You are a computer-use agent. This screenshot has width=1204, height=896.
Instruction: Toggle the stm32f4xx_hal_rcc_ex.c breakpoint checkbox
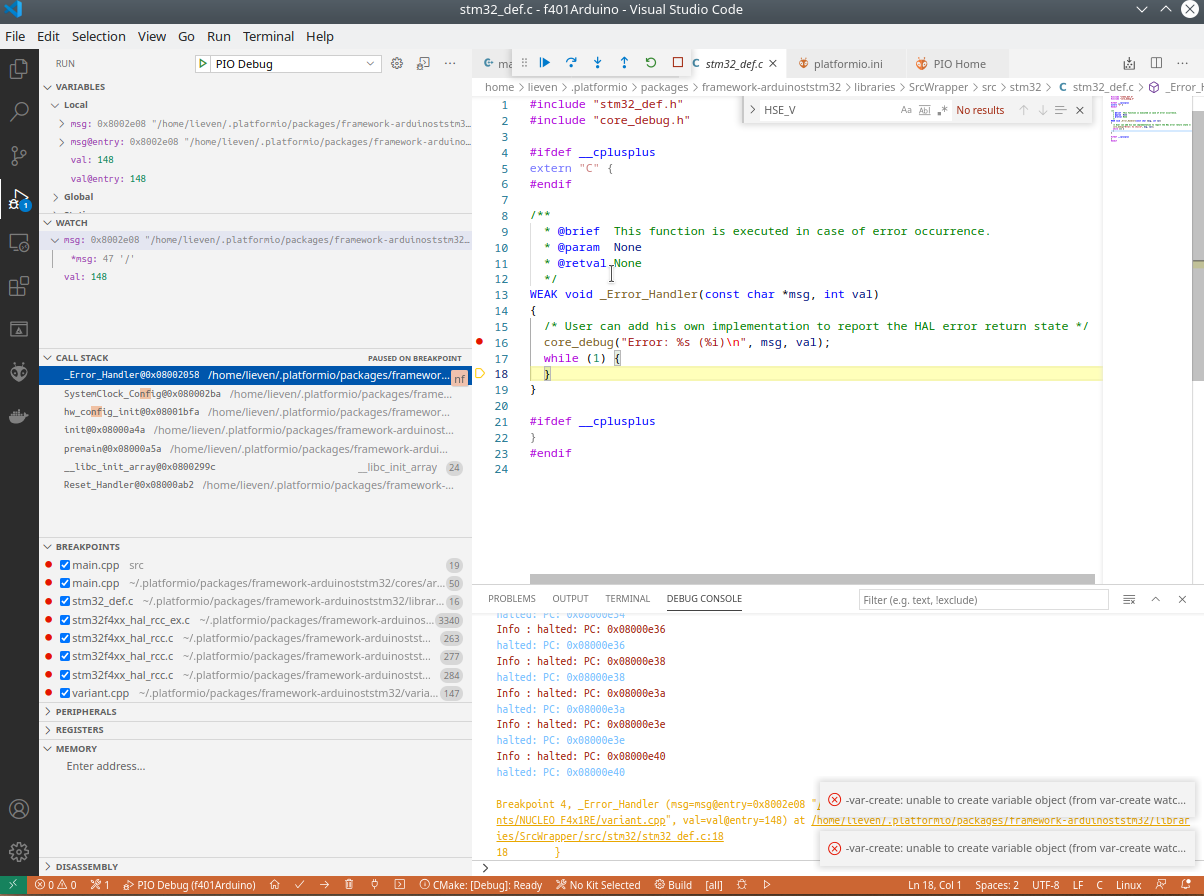pyautogui.click(x=65, y=620)
